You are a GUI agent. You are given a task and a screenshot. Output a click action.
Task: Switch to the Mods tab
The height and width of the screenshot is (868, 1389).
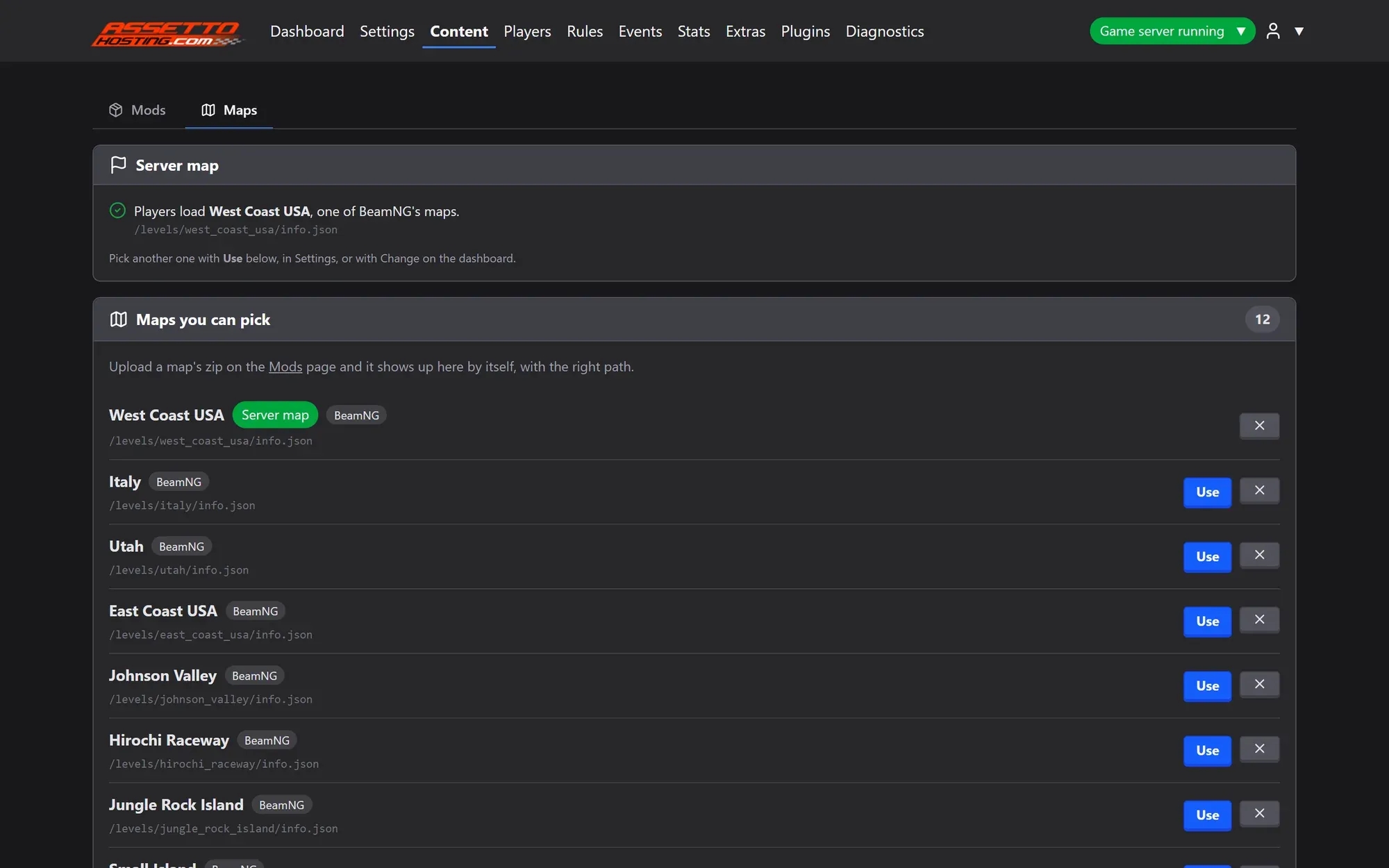point(138,110)
